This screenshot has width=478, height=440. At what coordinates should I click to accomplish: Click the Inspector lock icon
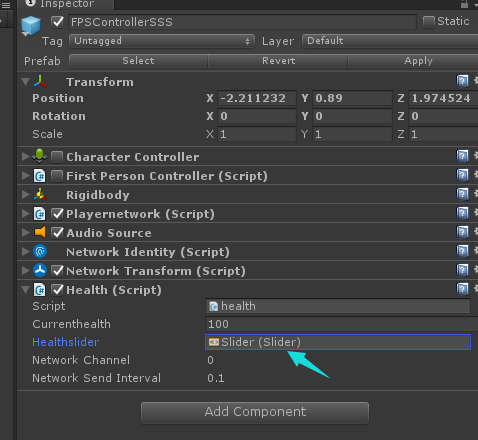click(464, 4)
